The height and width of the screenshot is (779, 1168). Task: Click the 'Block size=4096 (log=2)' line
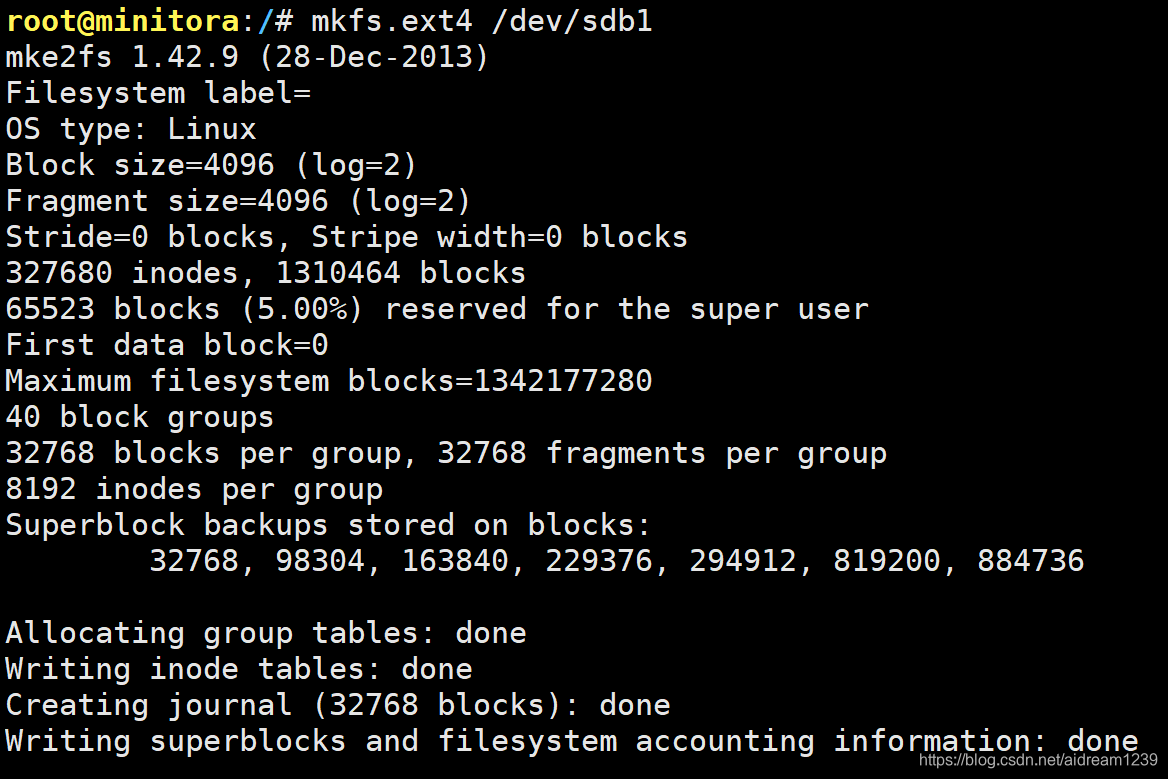(x=212, y=165)
